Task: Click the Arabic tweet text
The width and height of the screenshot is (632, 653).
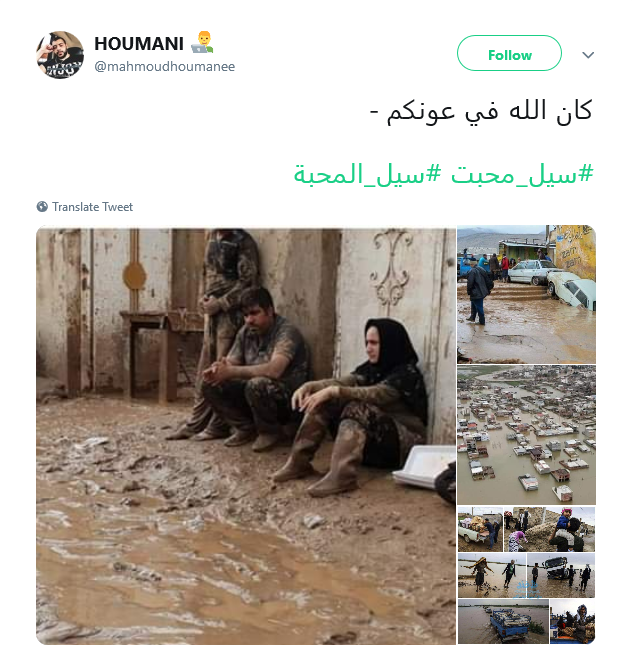Action: coord(481,112)
